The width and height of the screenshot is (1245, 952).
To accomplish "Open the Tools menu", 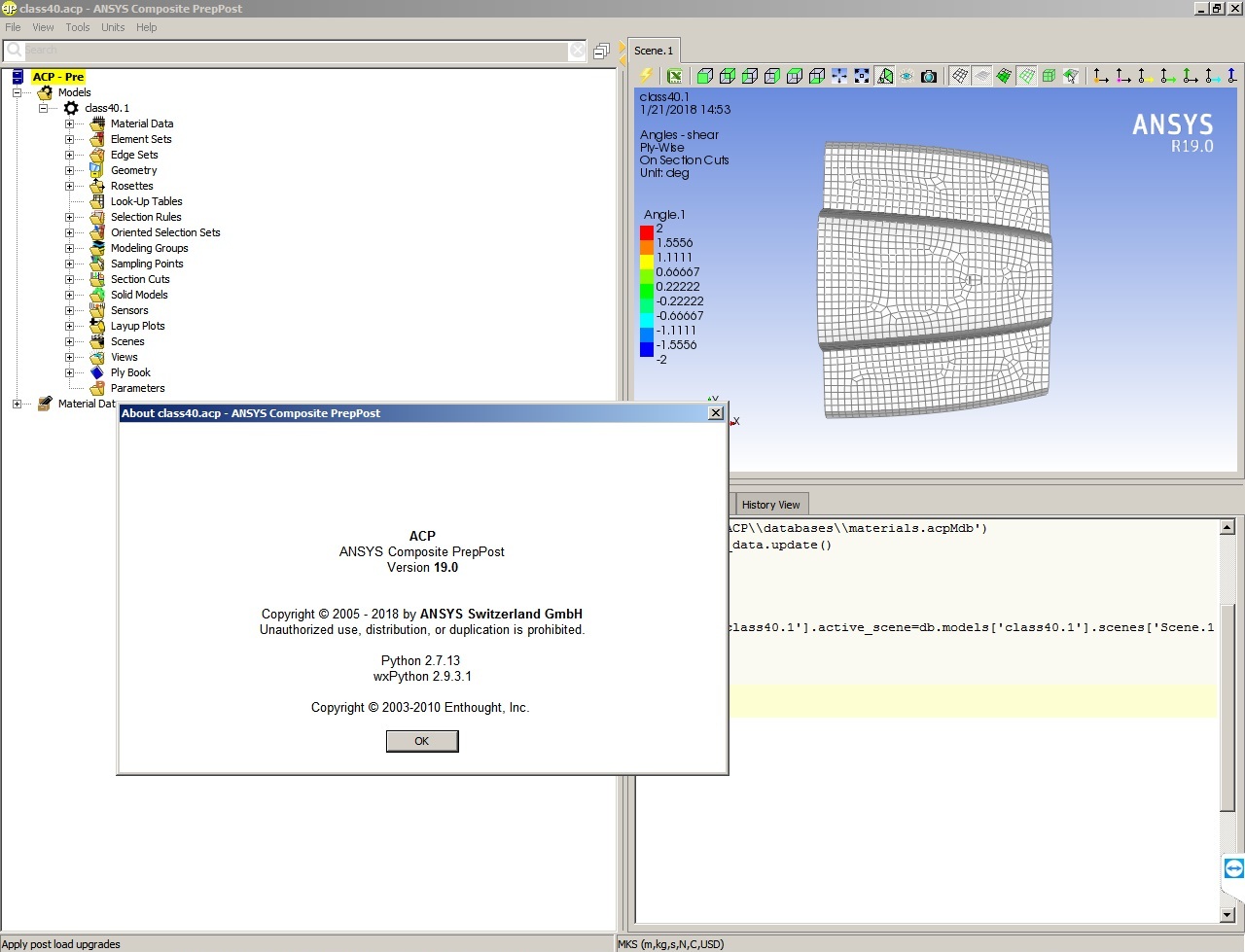I will tap(78, 27).
